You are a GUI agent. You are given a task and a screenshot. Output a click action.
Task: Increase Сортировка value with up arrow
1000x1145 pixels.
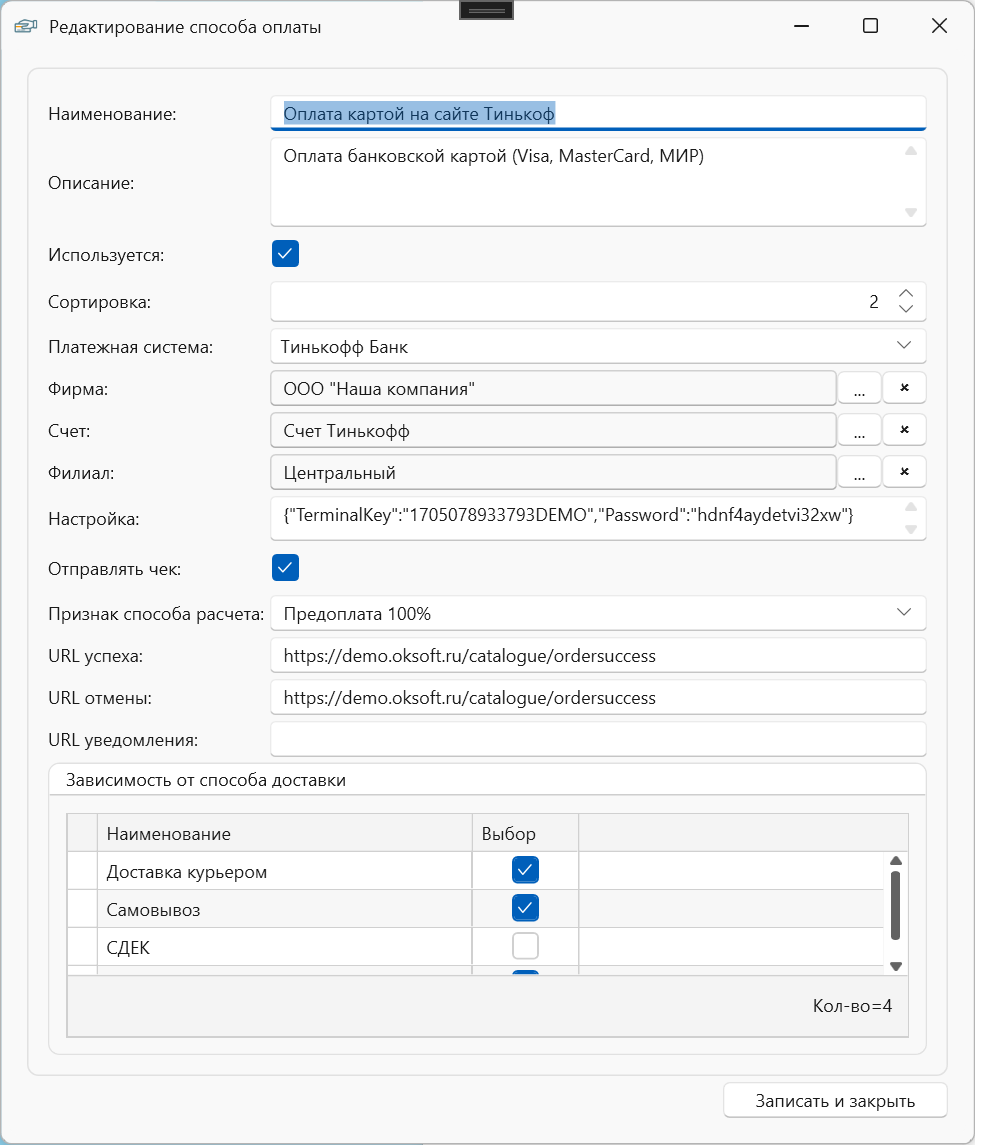906,293
